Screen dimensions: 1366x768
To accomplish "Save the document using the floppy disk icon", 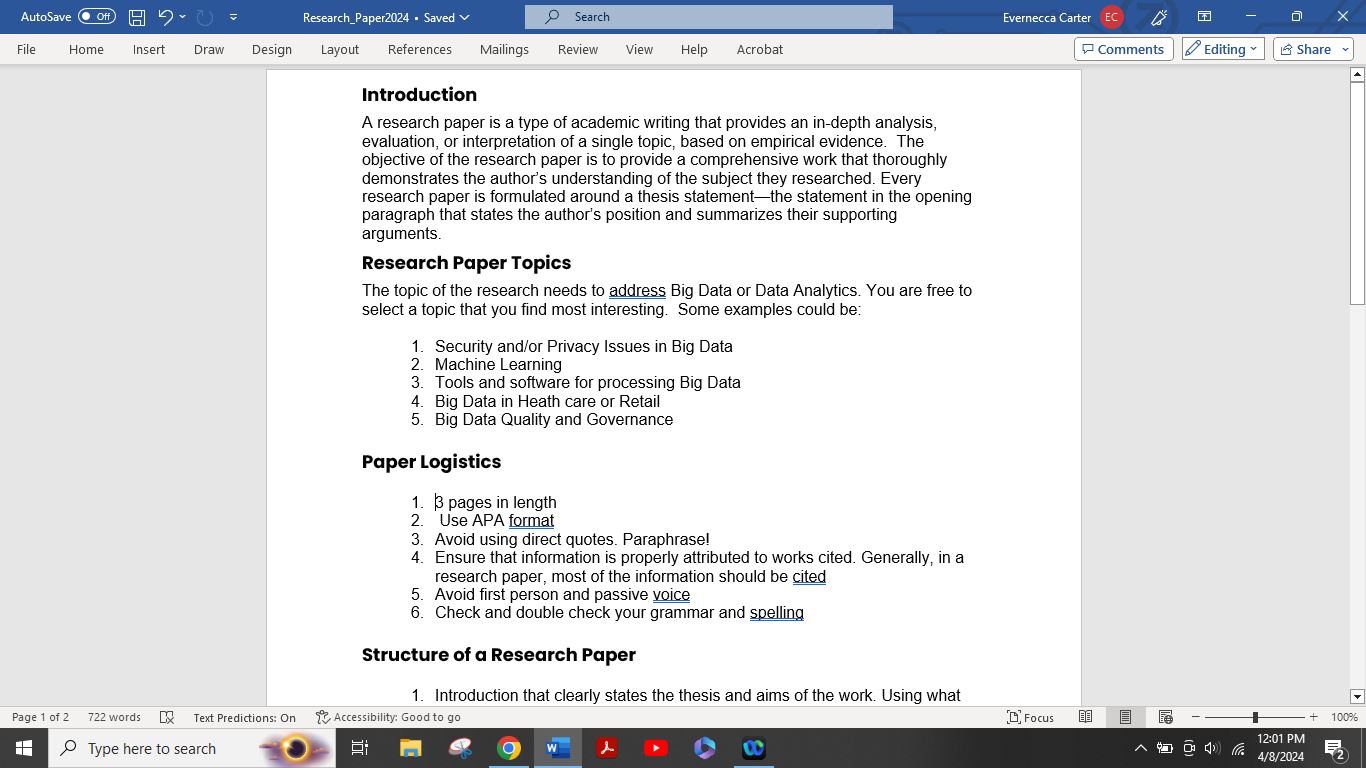I will click(x=137, y=17).
